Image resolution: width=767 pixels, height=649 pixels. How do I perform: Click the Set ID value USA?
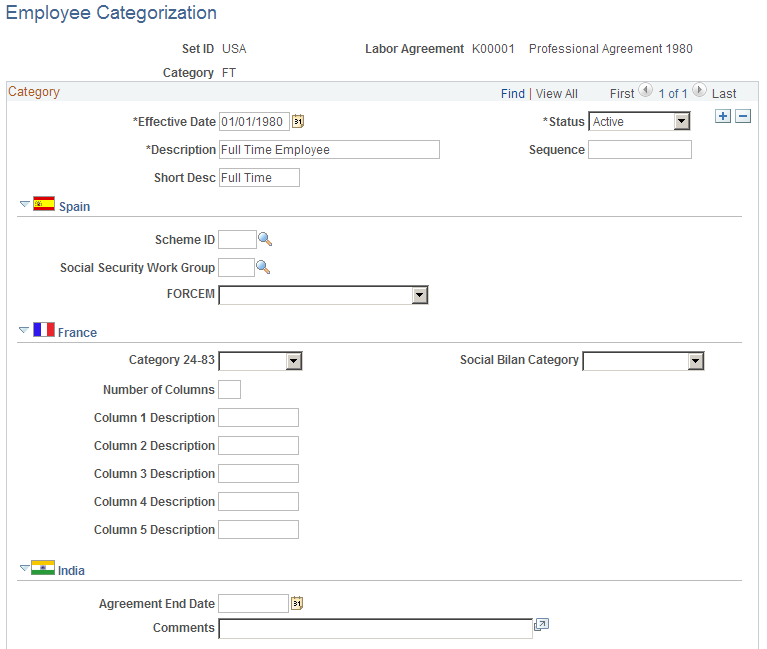pos(234,49)
